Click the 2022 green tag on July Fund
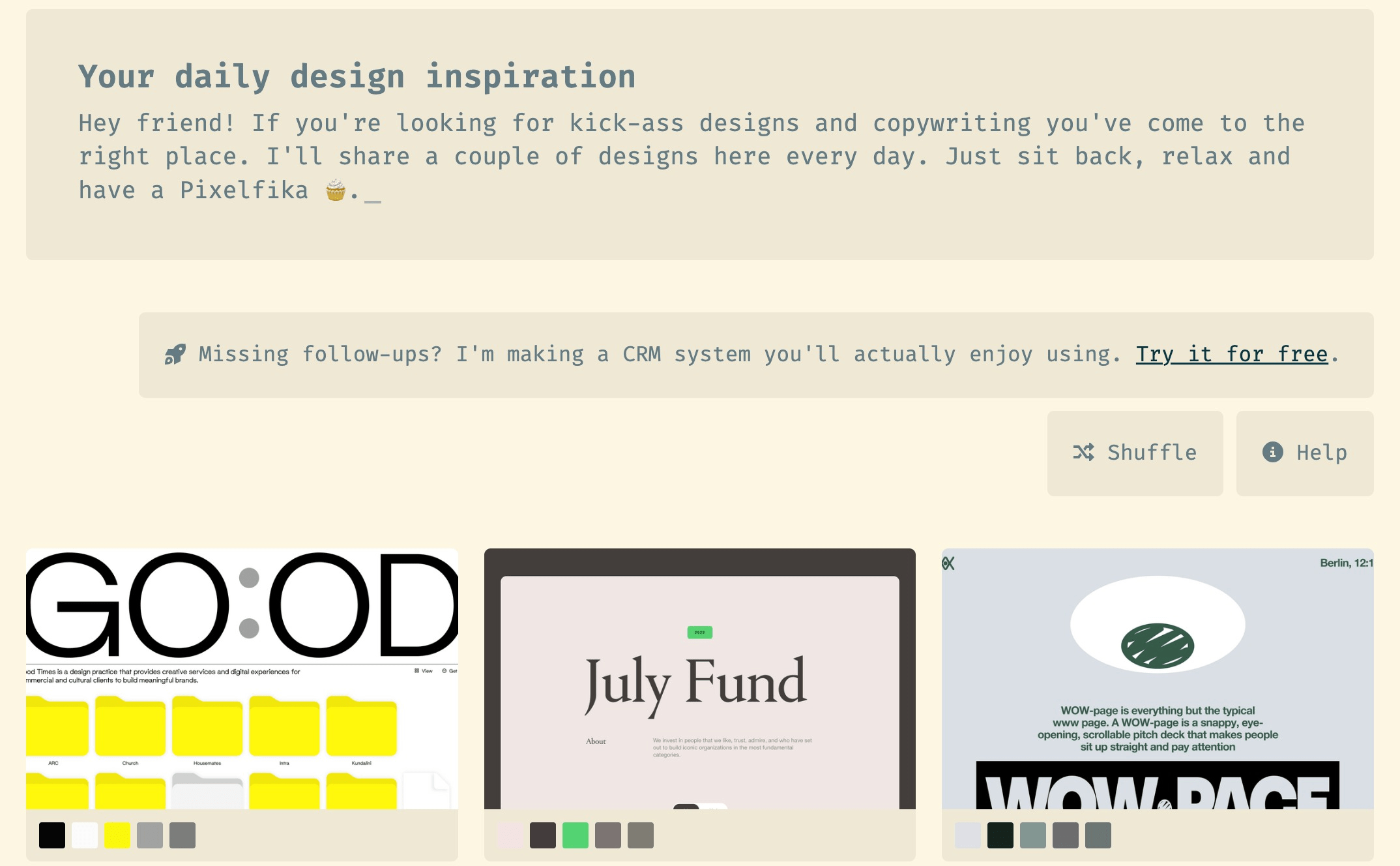The width and height of the screenshot is (1400, 866). point(700,631)
